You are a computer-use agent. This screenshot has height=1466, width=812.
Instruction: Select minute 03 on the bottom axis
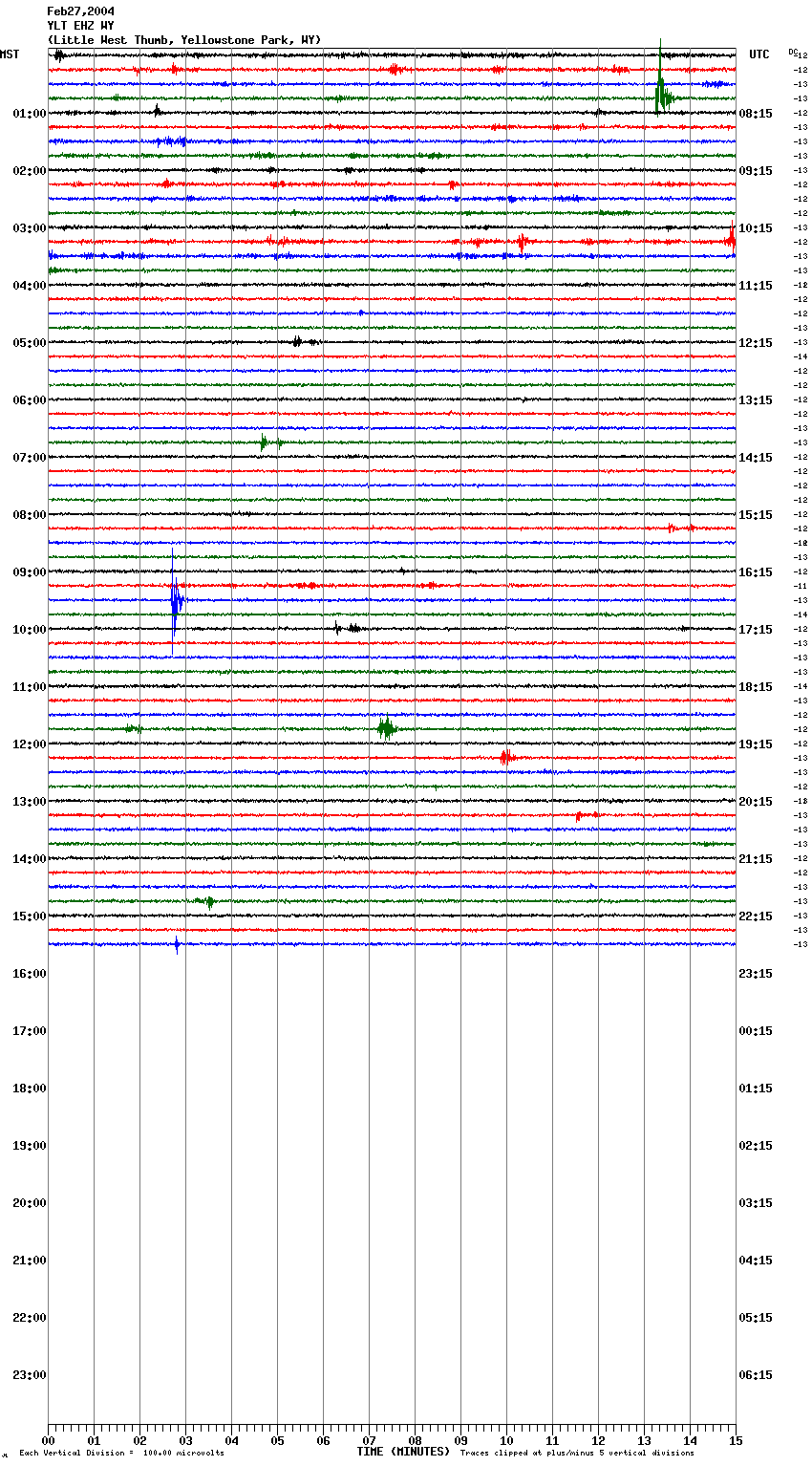click(x=185, y=1440)
